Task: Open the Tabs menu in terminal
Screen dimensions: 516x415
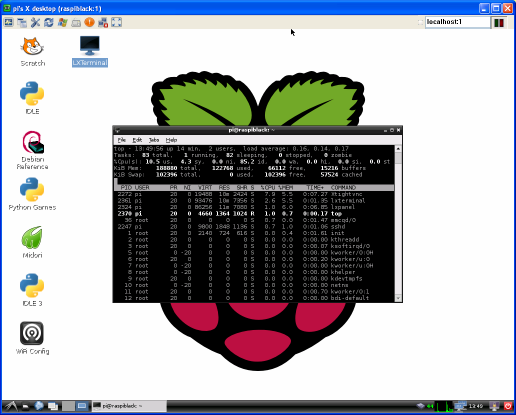Action: point(154,140)
